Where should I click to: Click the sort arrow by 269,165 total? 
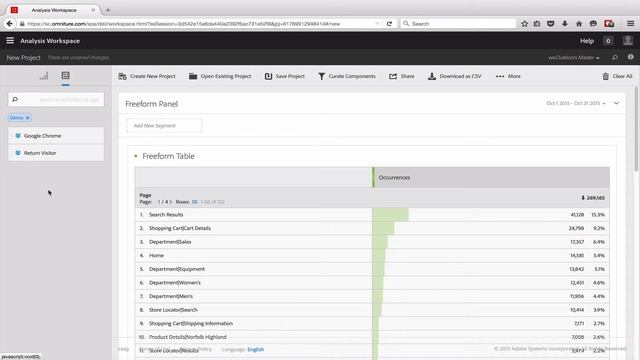pyautogui.click(x=583, y=198)
